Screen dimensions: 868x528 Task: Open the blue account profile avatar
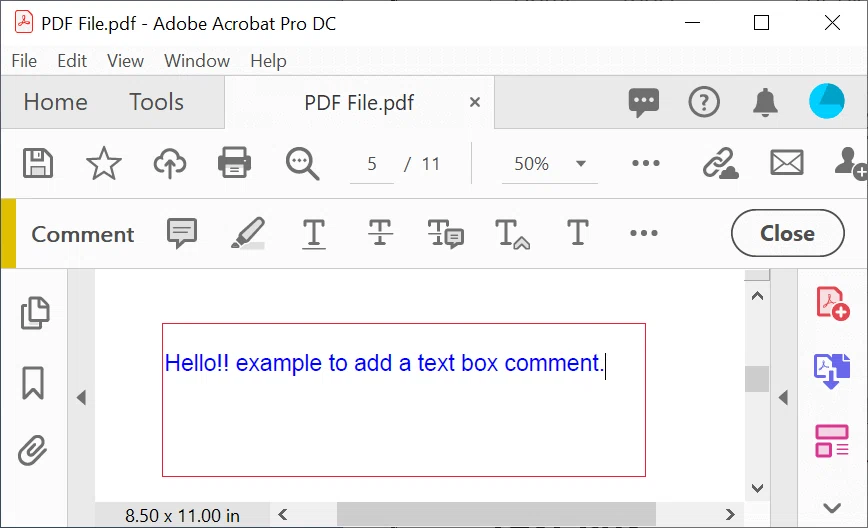click(x=826, y=101)
